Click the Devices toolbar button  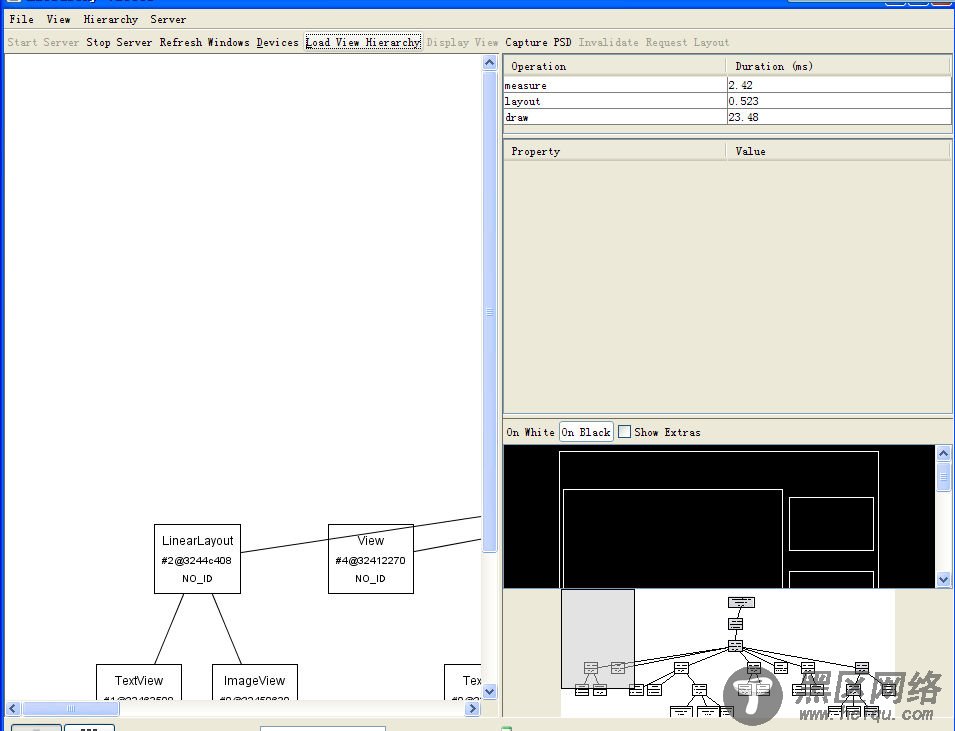(x=278, y=43)
